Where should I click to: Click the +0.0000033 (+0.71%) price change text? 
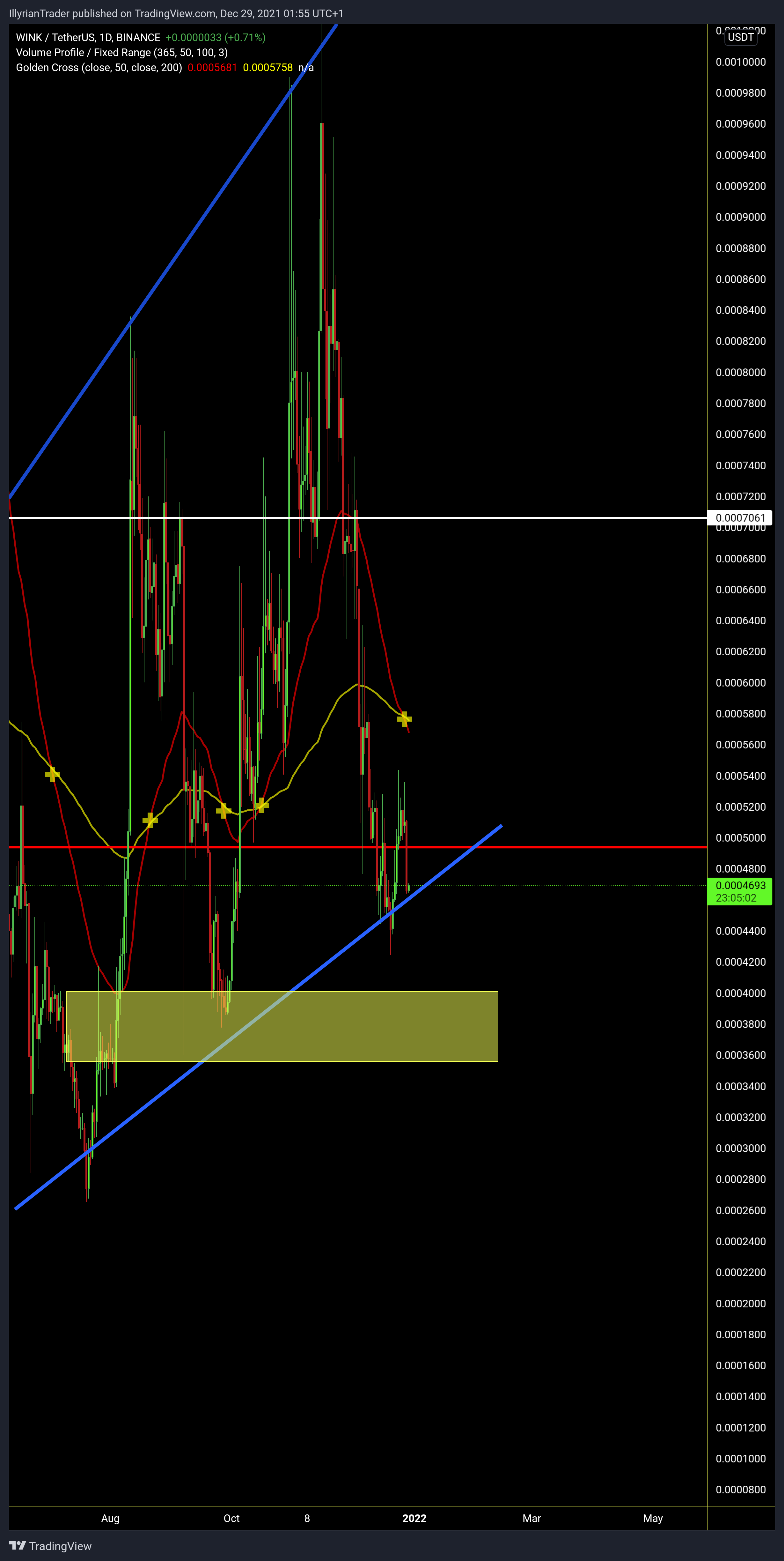coord(216,38)
